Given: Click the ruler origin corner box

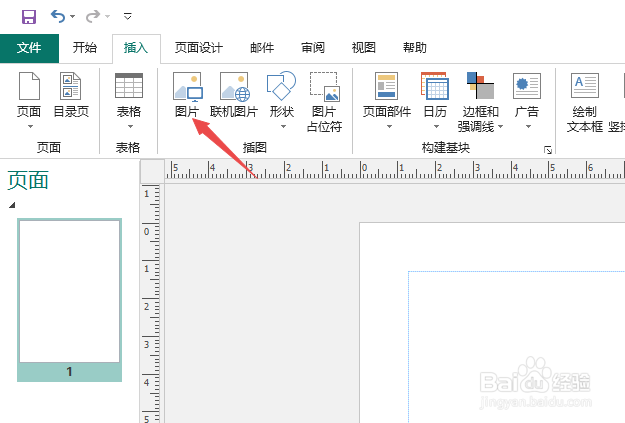Looking at the screenshot, I should 152,171.
